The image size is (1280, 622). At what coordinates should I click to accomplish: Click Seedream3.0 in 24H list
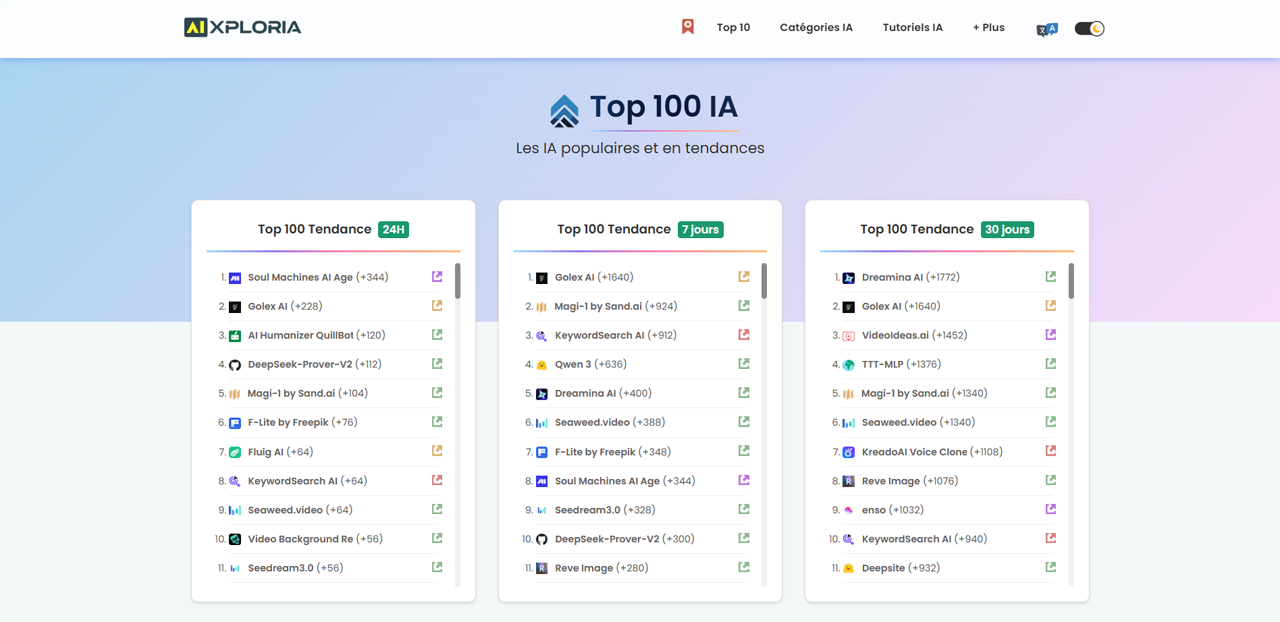click(x=280, y=568)
